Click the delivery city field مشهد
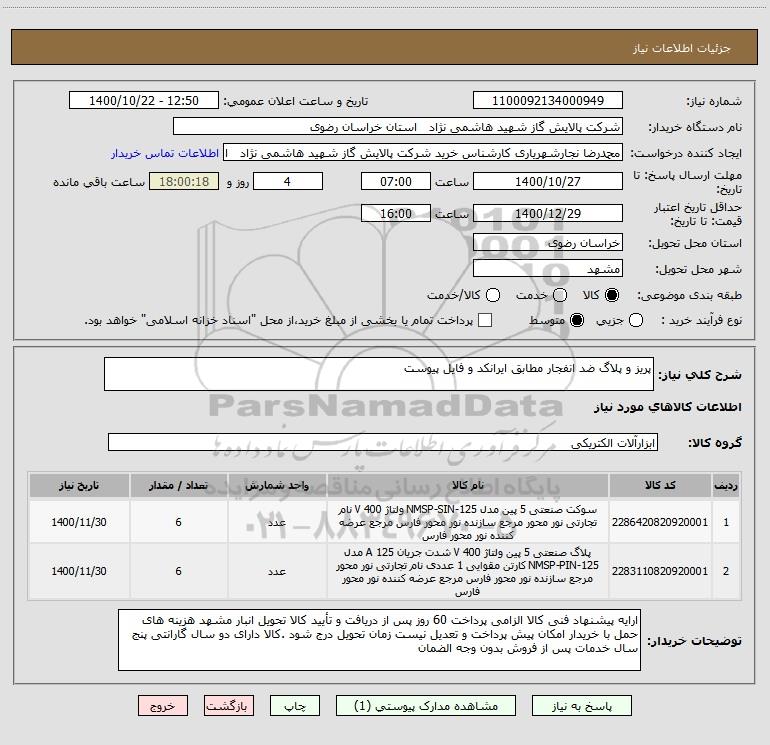The width and height of the screenshot is (770, 745). (x=548, y=268)
